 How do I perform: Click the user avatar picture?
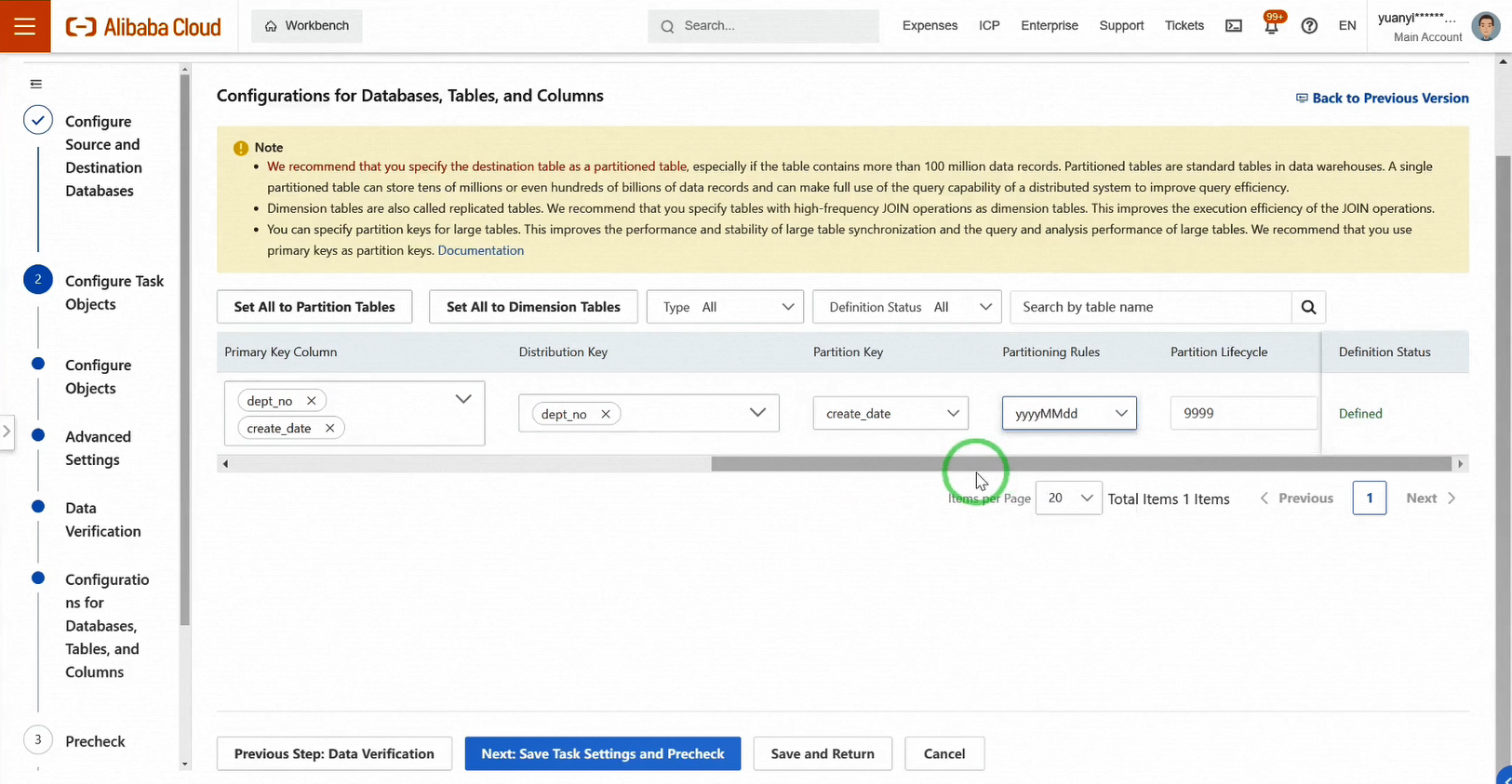tap(1486, 26)
